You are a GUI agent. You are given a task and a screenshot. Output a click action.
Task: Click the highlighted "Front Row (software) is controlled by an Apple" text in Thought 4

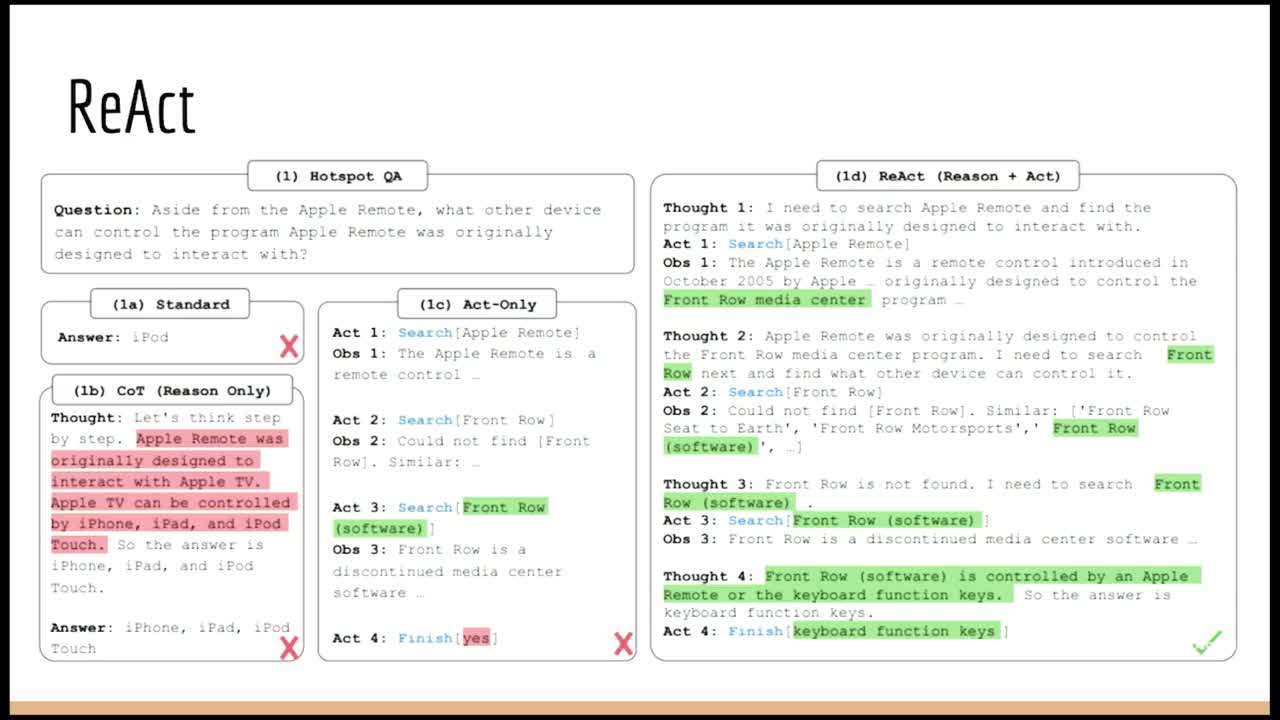tap(981, 577)
